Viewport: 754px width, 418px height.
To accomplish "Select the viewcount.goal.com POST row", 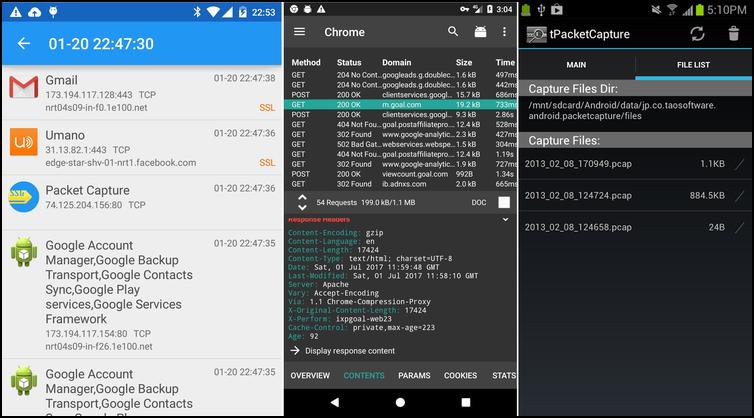I will tap(401, 174).
